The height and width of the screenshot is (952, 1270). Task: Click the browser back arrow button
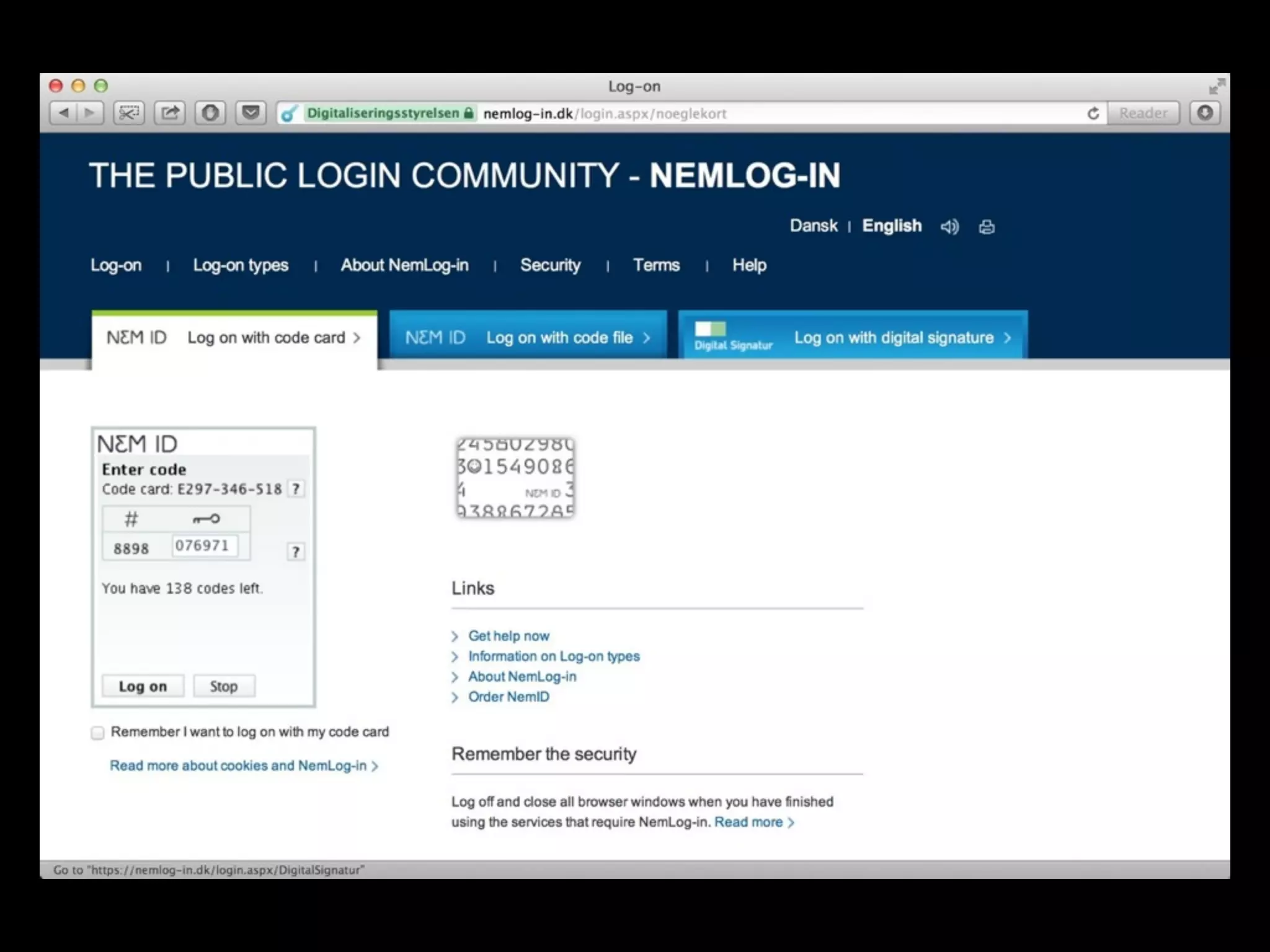[64, 113]
